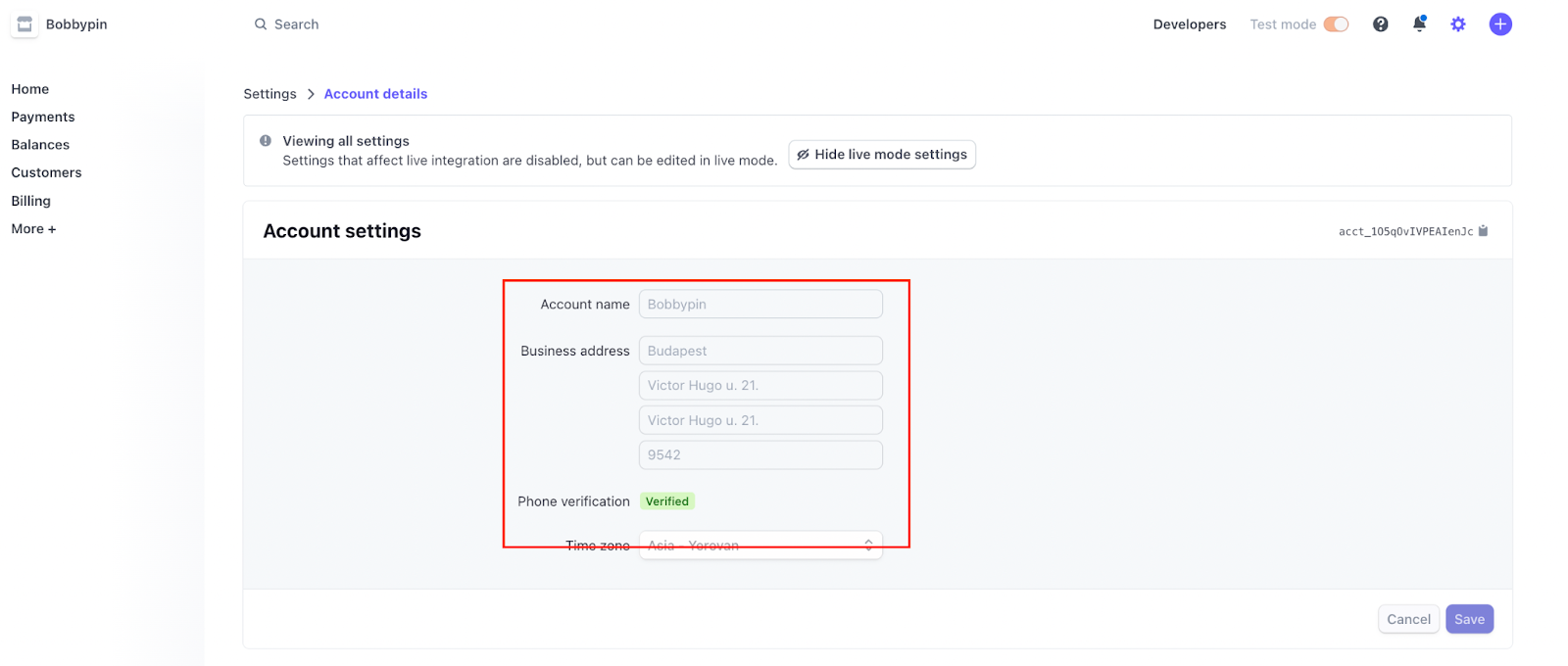Click the postal code field showing 9542
The image size is (1568, 666).
[x=760, y=455]
